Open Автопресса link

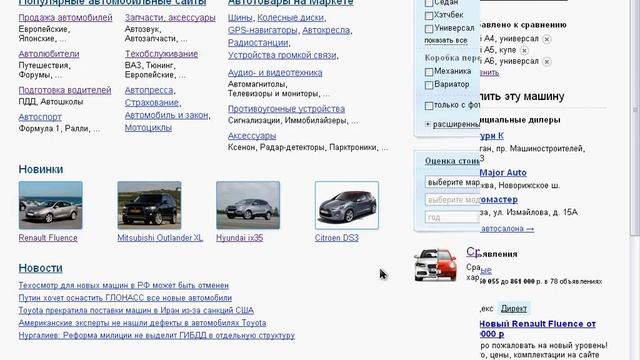point(149,90)
